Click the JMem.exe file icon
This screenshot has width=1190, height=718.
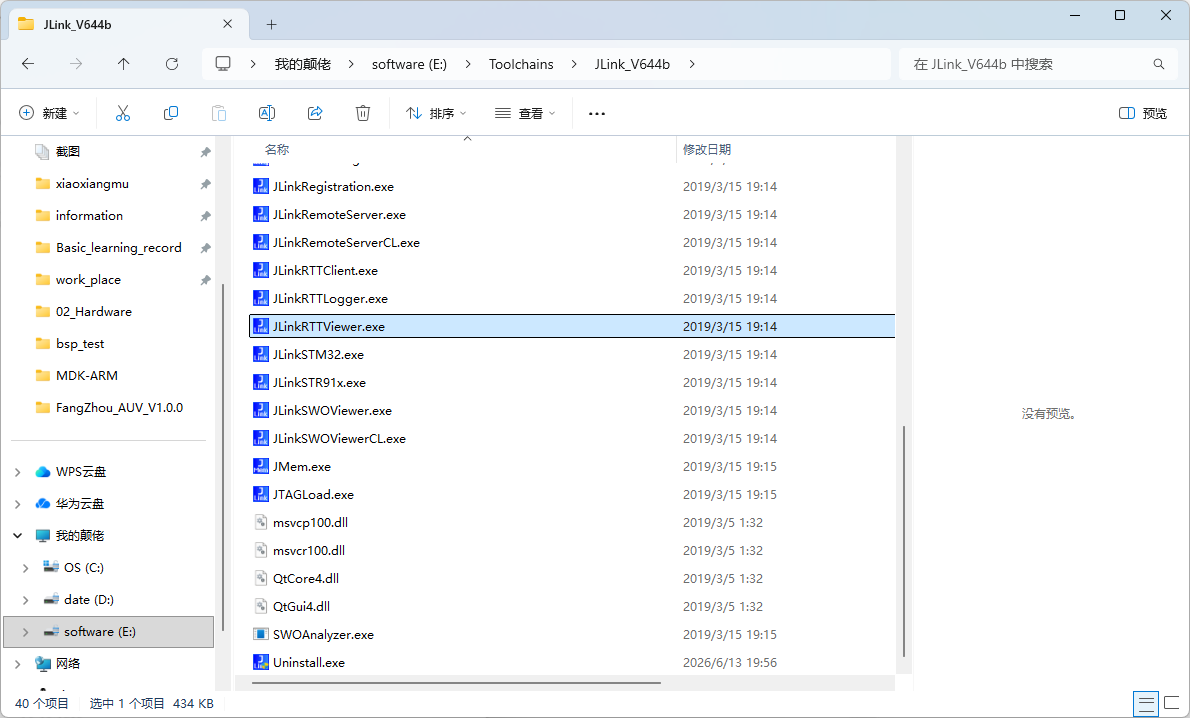coord(260,466)
